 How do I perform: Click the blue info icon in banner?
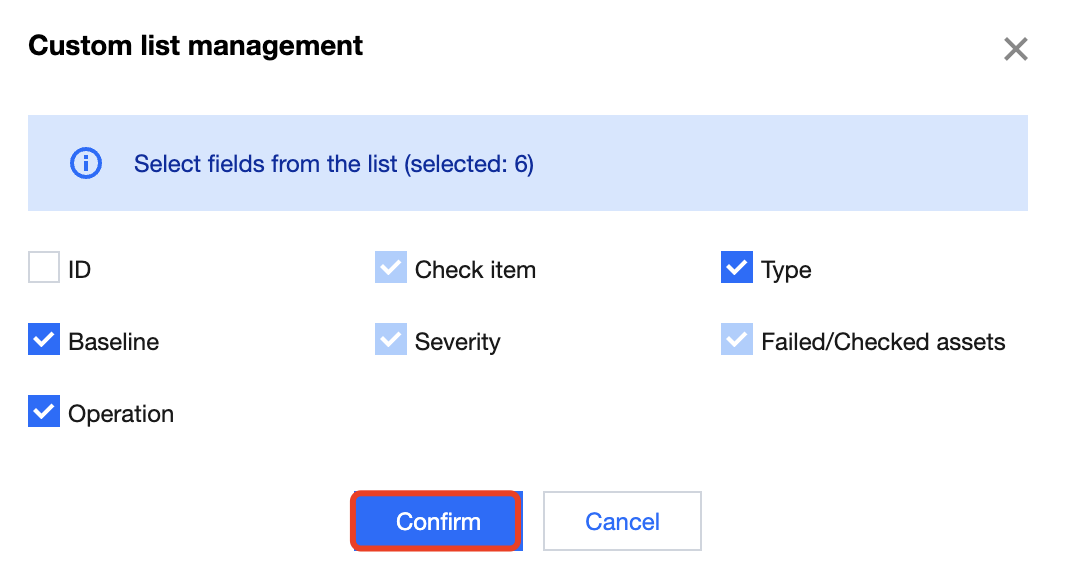tap(86, 163)
